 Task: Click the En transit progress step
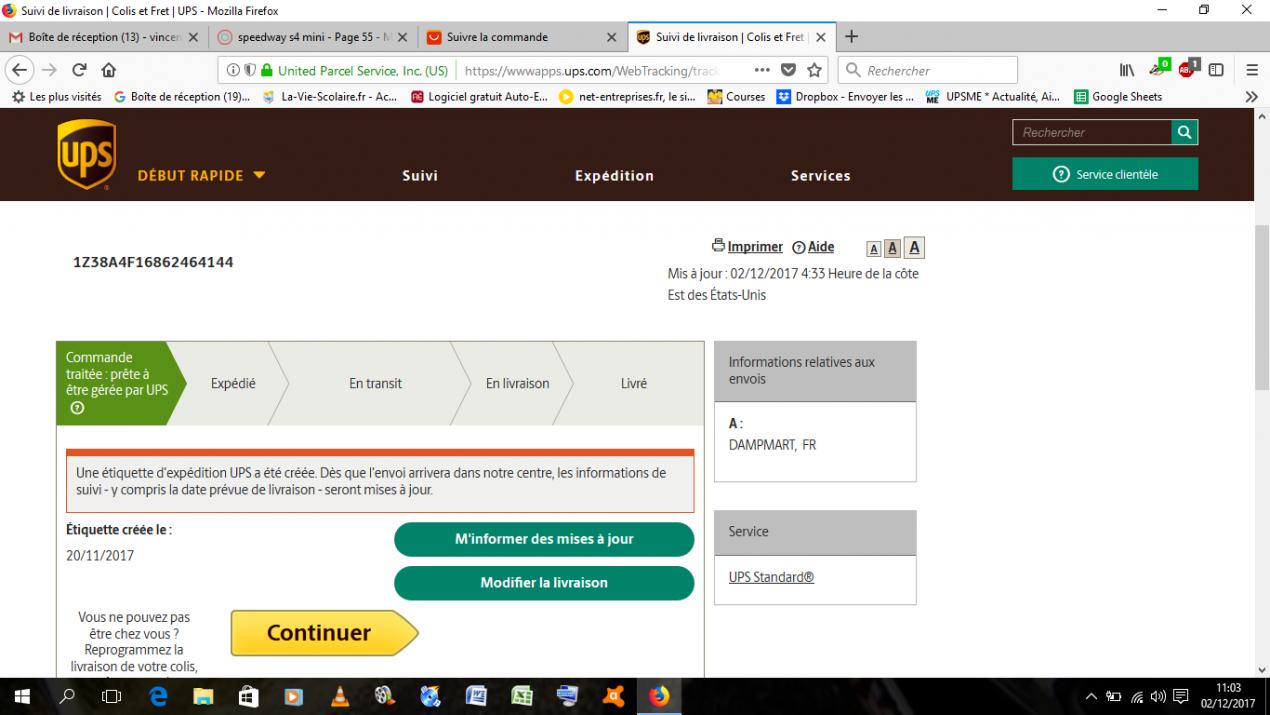375,383
